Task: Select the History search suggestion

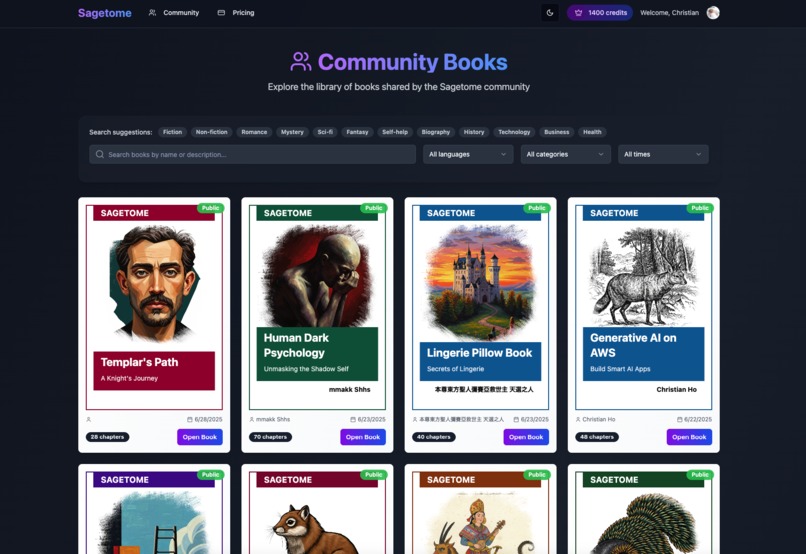Action: [474, 132]
